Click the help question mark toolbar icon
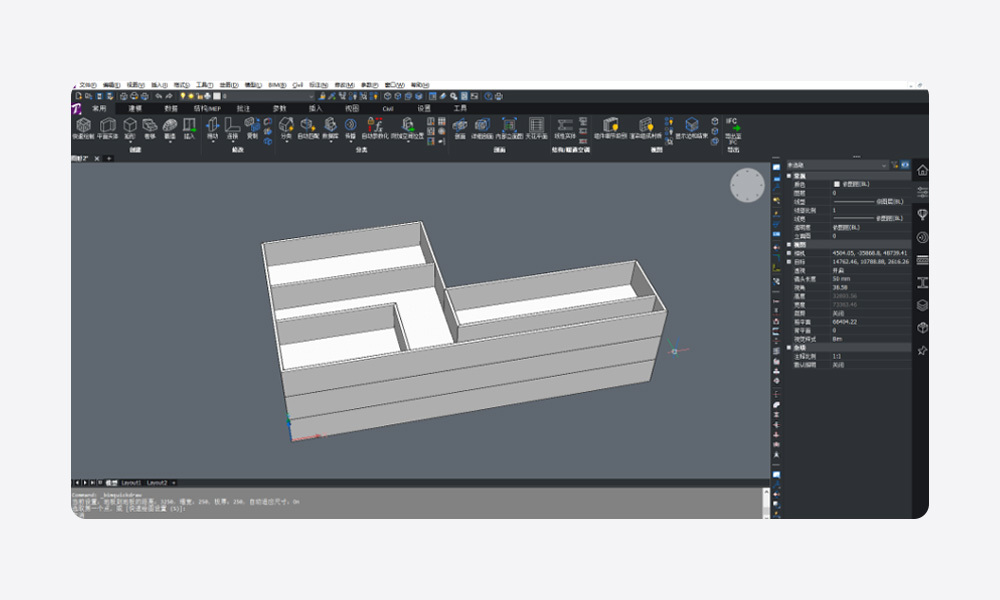 tap(489, 96)
